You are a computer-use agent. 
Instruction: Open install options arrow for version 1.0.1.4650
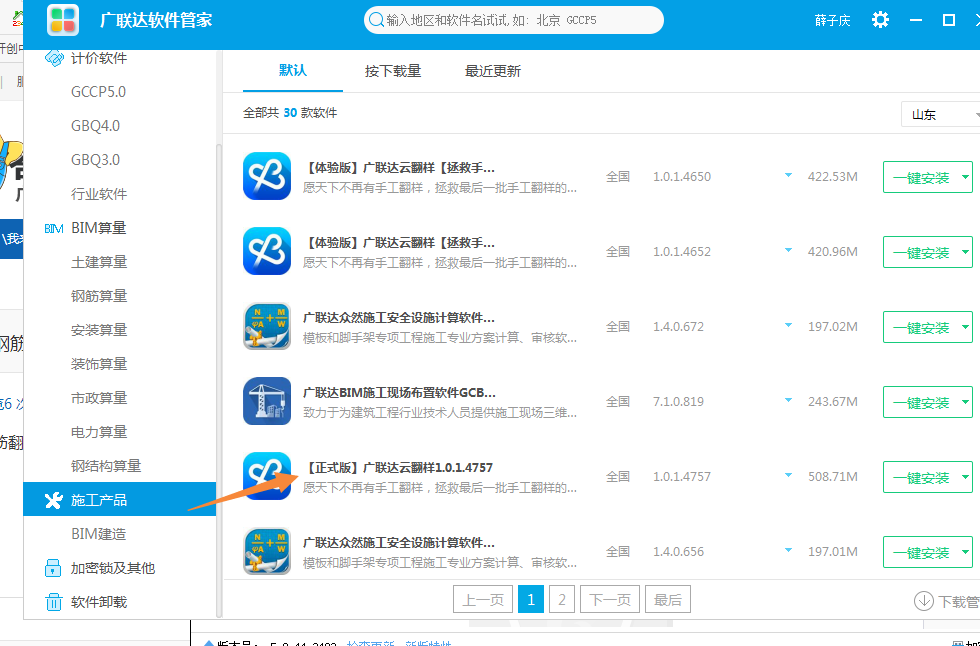coord(966,177)
